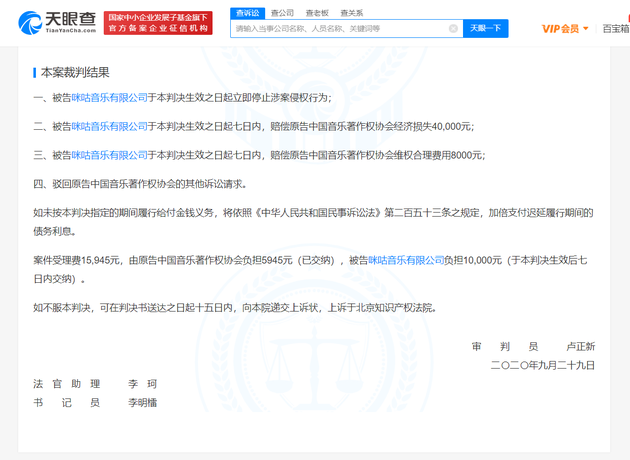Open the 查关系 tab
This screenshot has height=460, width=630.
tap(351, 13)
